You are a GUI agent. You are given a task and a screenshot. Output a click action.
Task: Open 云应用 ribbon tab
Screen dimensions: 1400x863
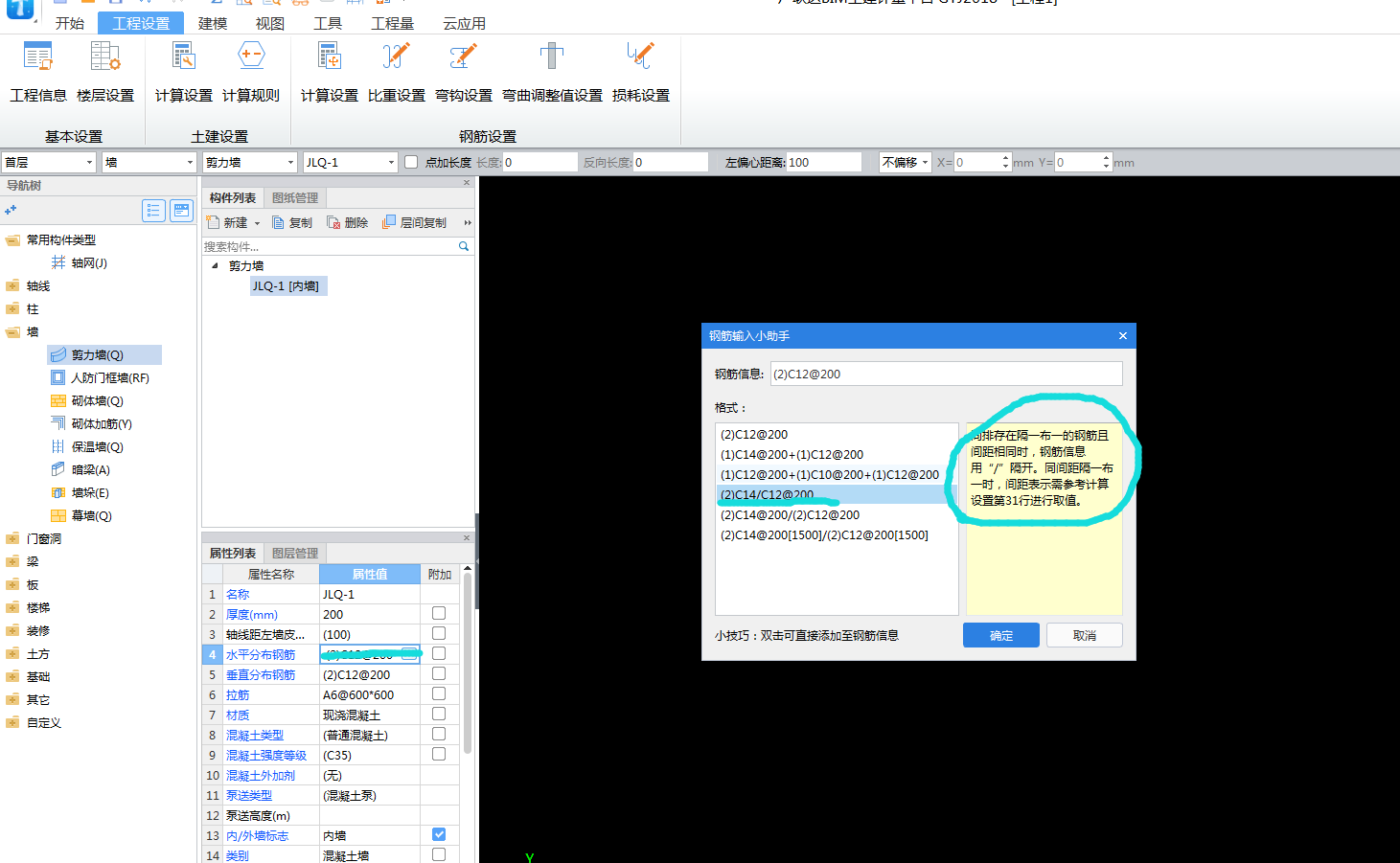pyautogui.click(x=464, y=23)
